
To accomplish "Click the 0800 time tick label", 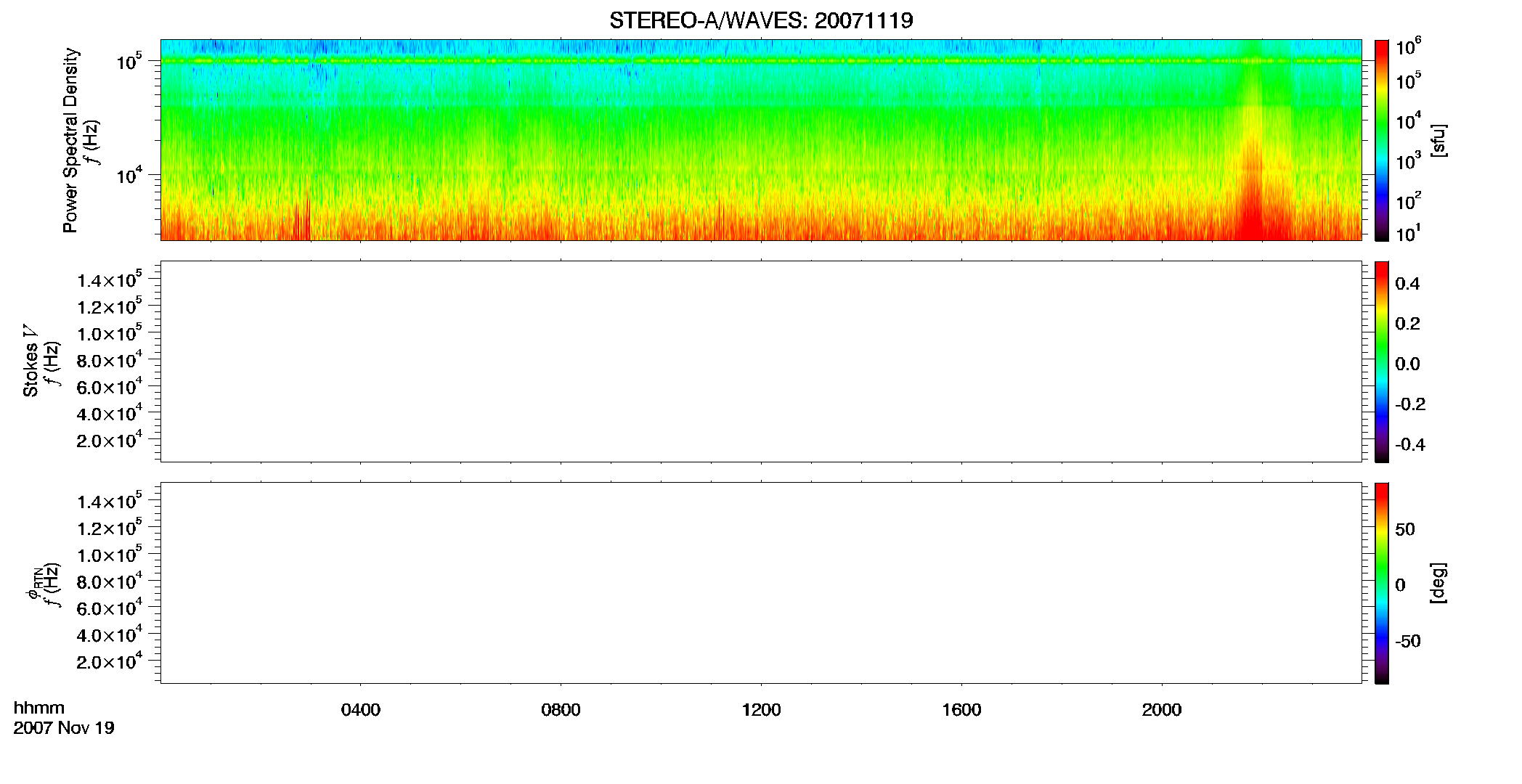I will point(561,710).
